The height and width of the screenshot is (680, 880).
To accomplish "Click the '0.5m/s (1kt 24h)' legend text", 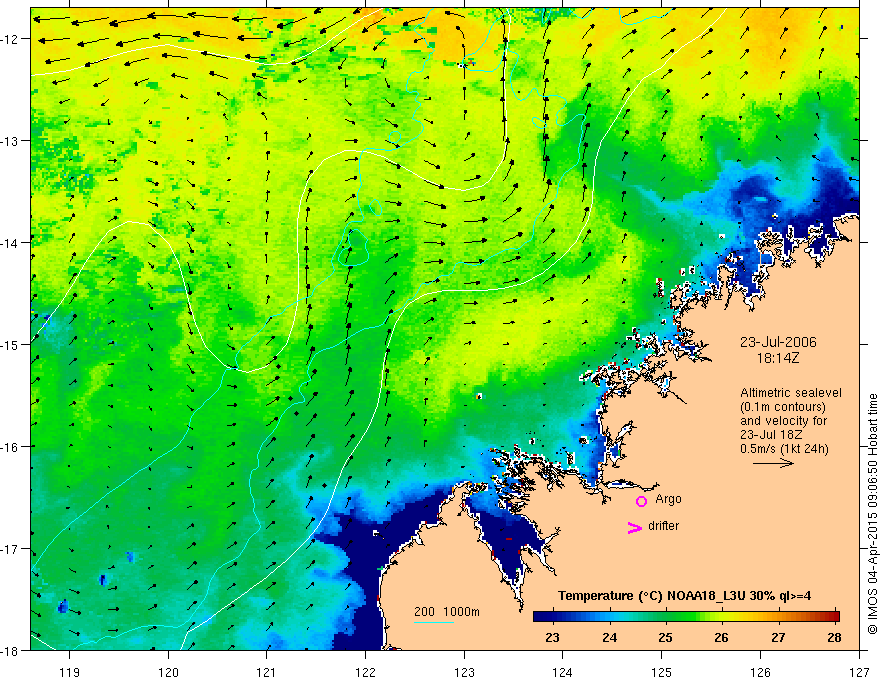I will tap(784, 449).
